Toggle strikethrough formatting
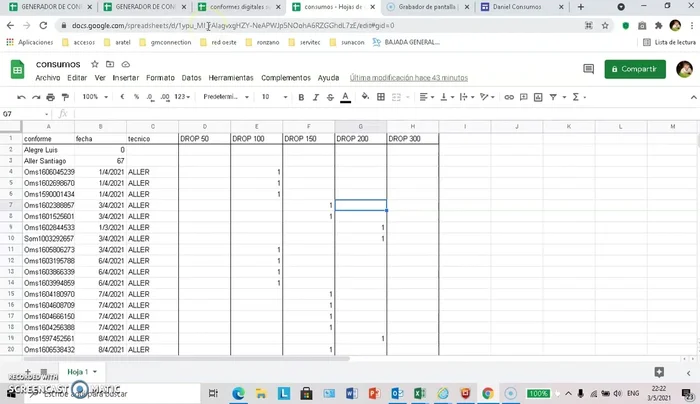Image resolution: width=700 pixels, height=404 pixels. 329,97
